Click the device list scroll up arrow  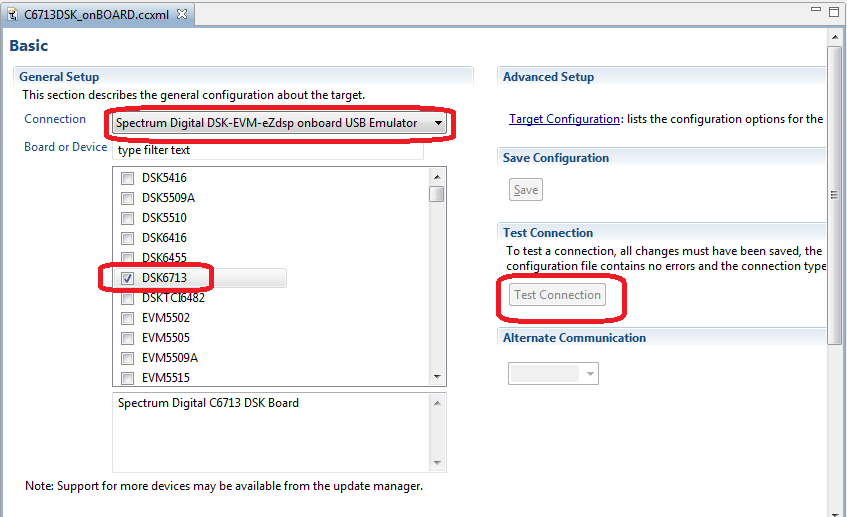pyautogui.click(x=437, y=177)
